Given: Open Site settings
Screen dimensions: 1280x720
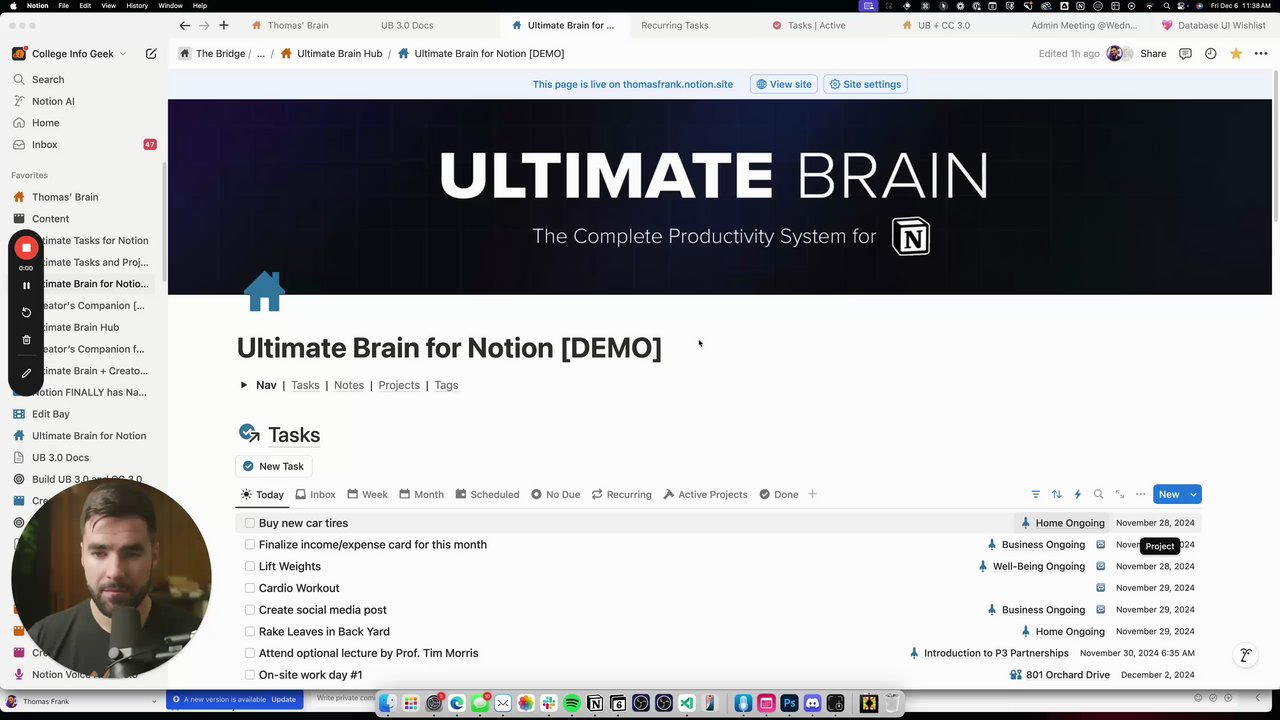Looking at the screenshot, I should coord(865,84).
